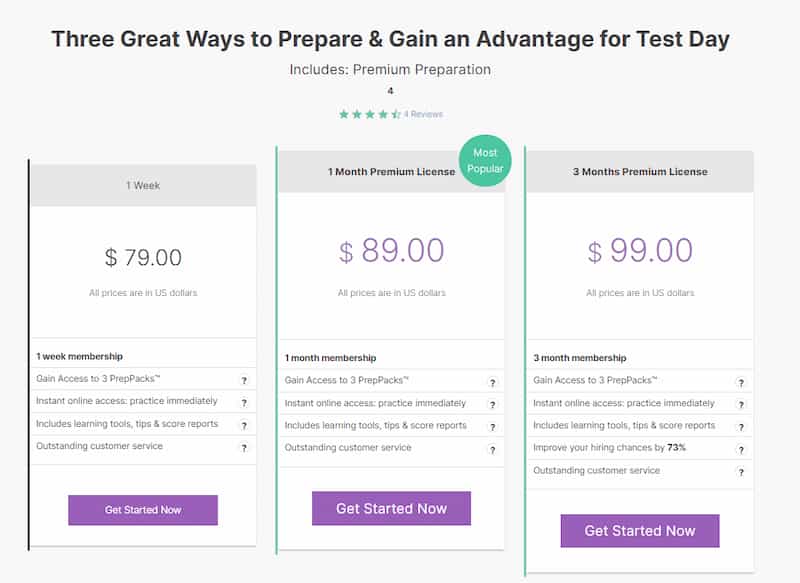Open tooltip for customer service in 3 Months column
This screenshot has height=583, width=800.
[x=740, y=471]
